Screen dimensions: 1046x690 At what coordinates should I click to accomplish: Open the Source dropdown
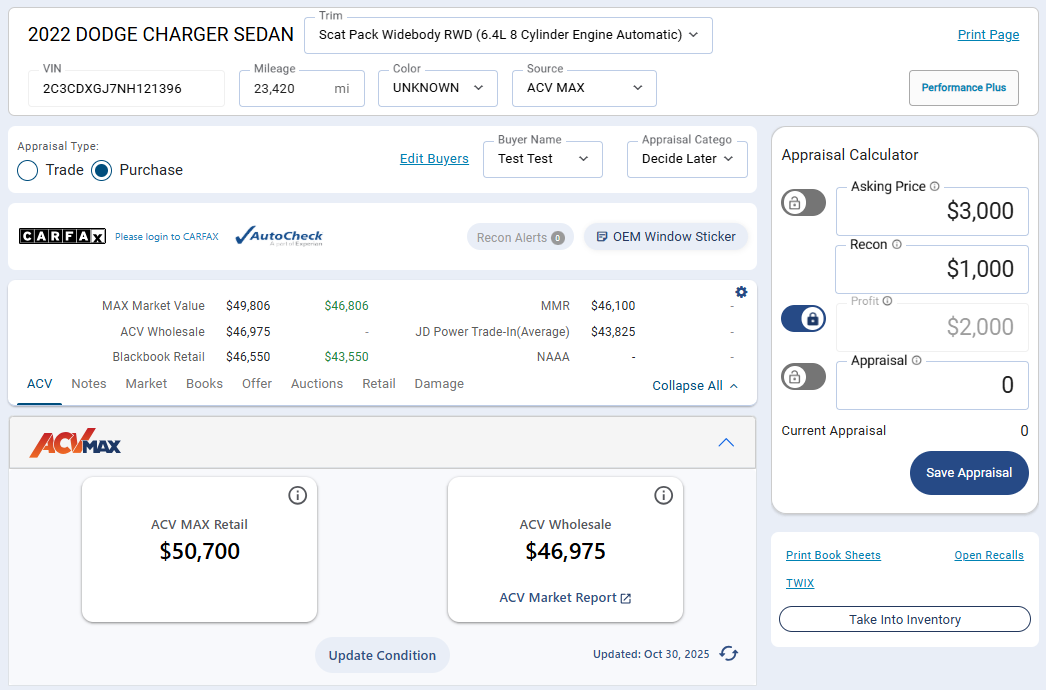[x=584, y=88]
